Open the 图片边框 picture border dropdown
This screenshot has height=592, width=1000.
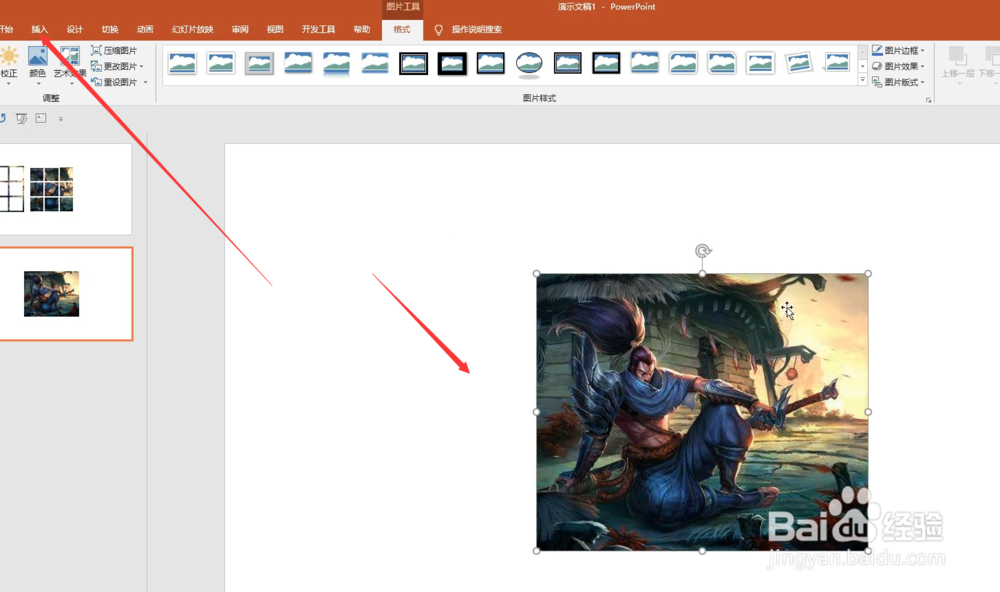898,50
